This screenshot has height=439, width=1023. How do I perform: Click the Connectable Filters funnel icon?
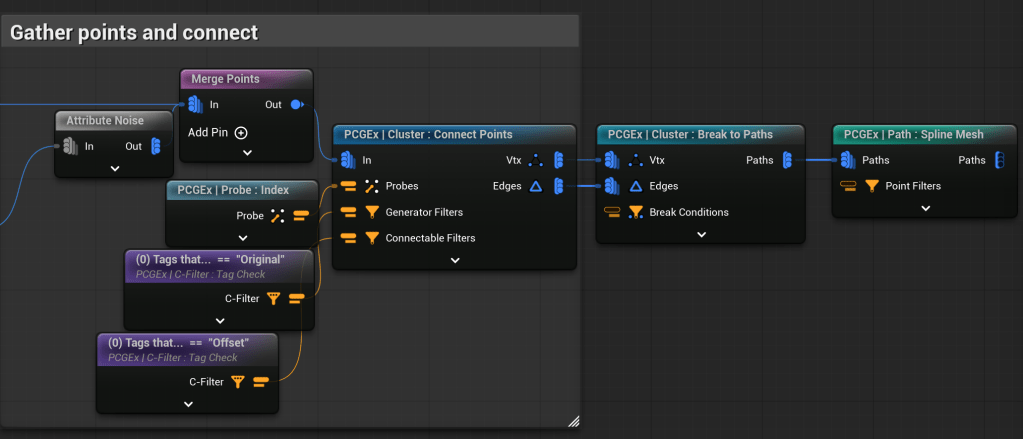click(372, 238)
